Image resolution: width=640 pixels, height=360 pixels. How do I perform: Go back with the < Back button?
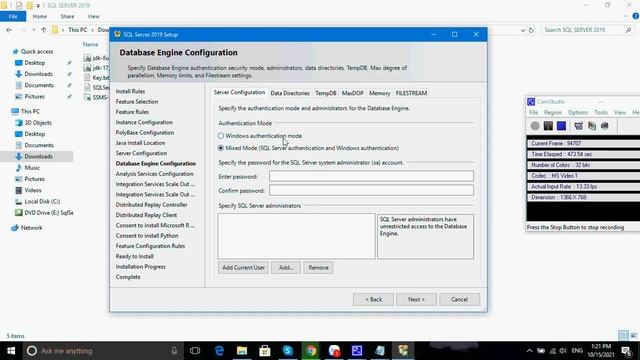pos(373,299)
